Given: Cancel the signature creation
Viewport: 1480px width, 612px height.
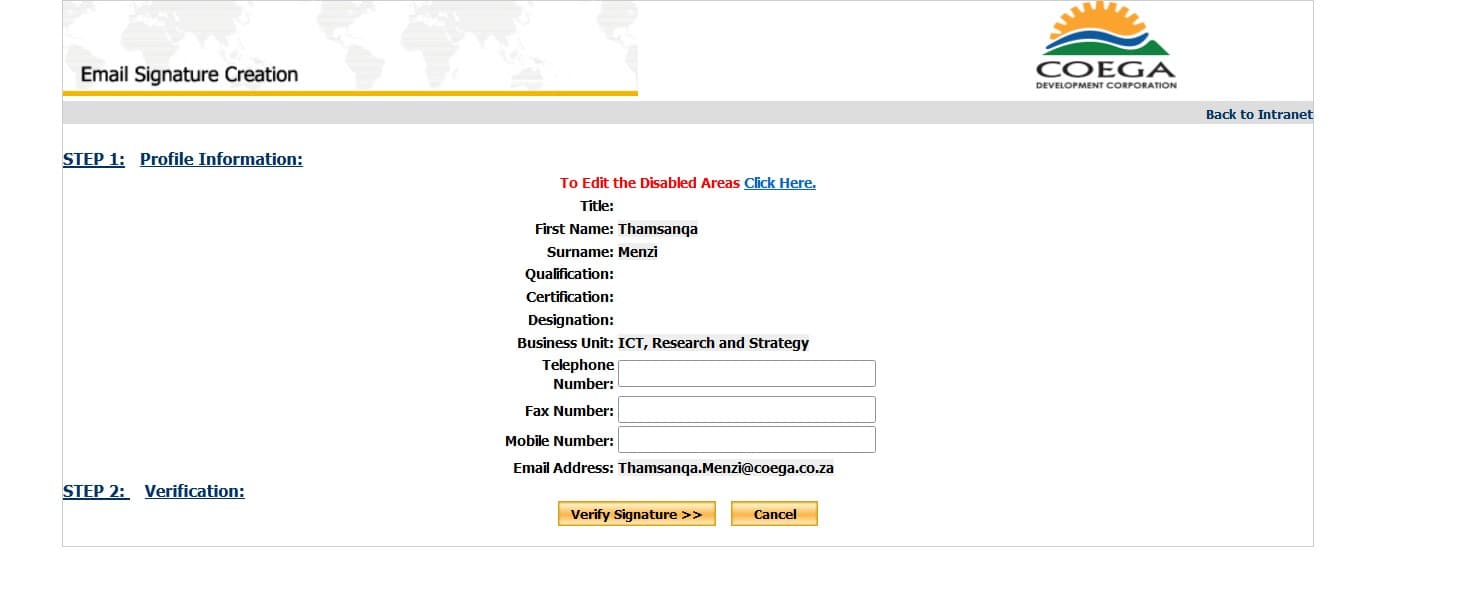Looking at the screenshot, I should [775, 514].
